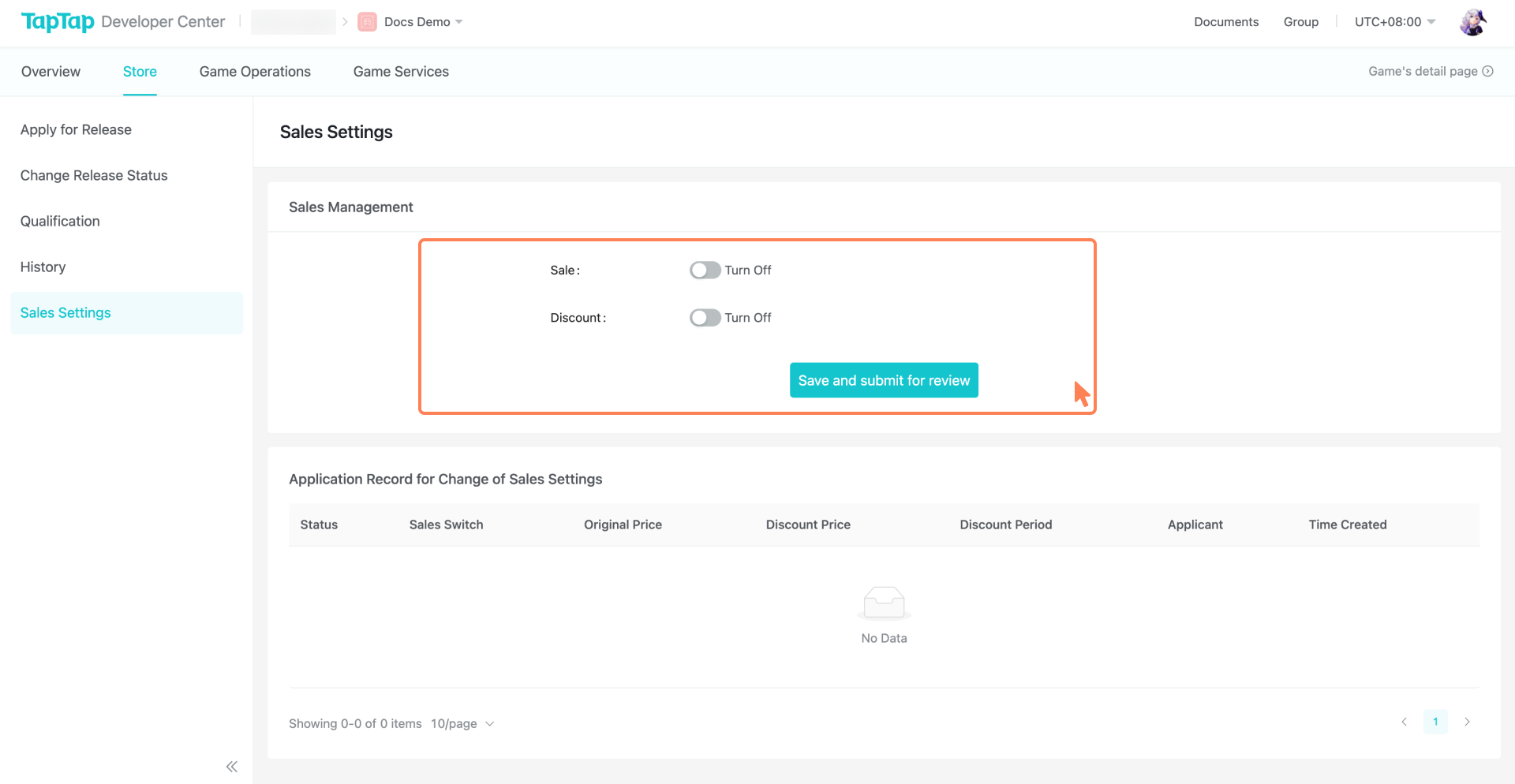Viewport: 1515px width, 784px height.
Task: Enable the Discount toggle
Action: (x=705, y=317)
